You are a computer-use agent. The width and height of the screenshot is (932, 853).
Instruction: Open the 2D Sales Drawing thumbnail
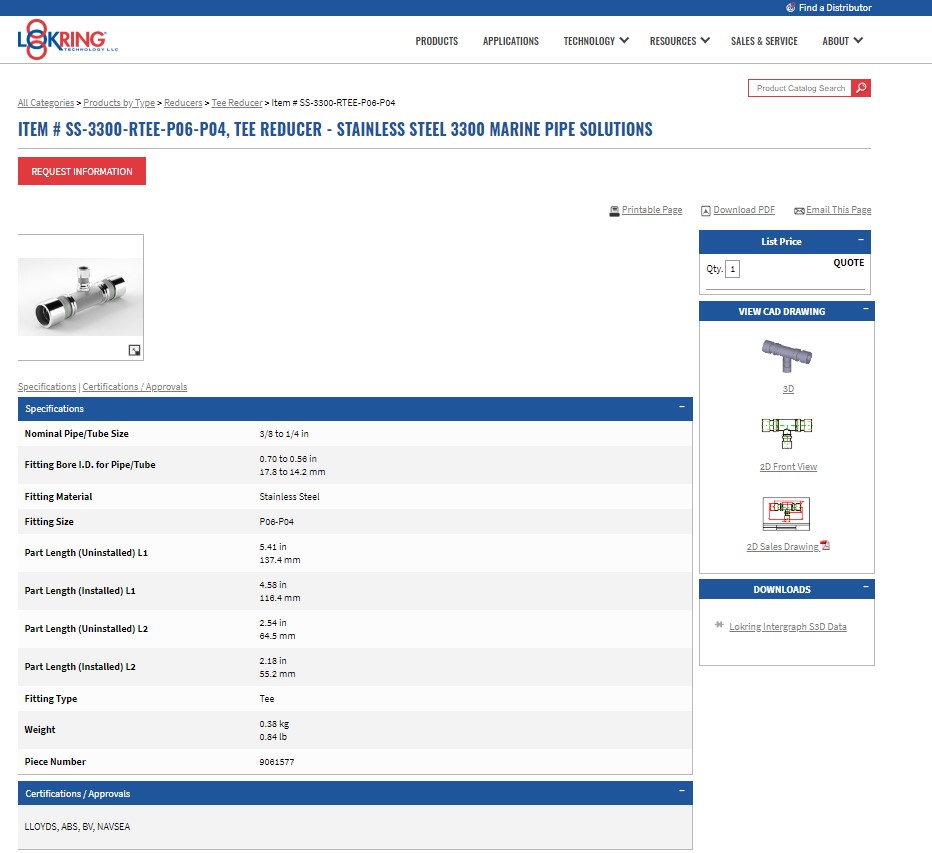[x=786, y=514]
